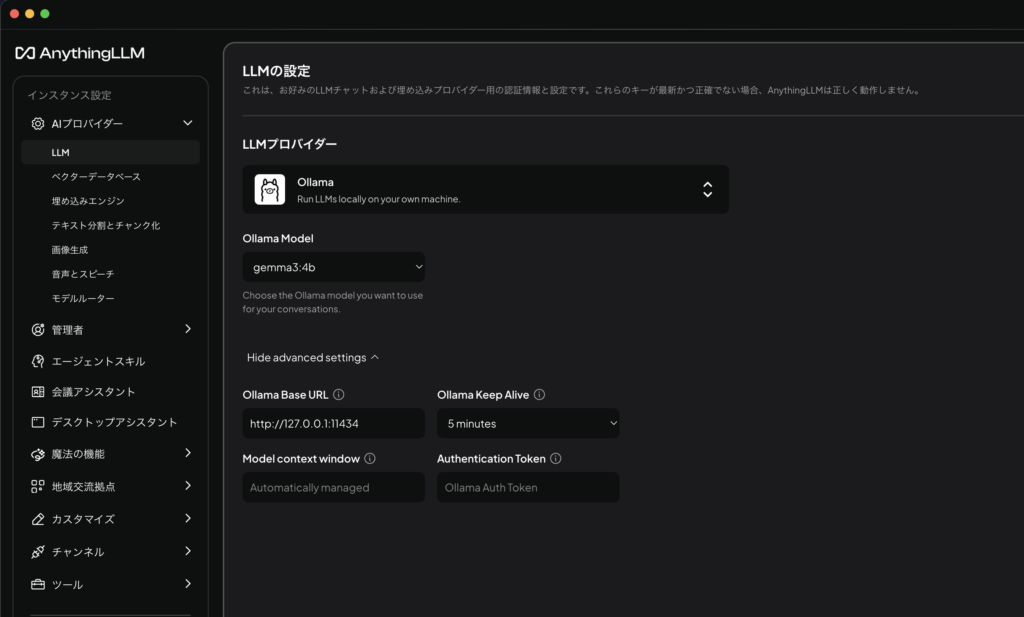This screenshot has height=617, width=1024.
Task: Click 'Choose the Ollama model' help text
Action: pos(333,302)
